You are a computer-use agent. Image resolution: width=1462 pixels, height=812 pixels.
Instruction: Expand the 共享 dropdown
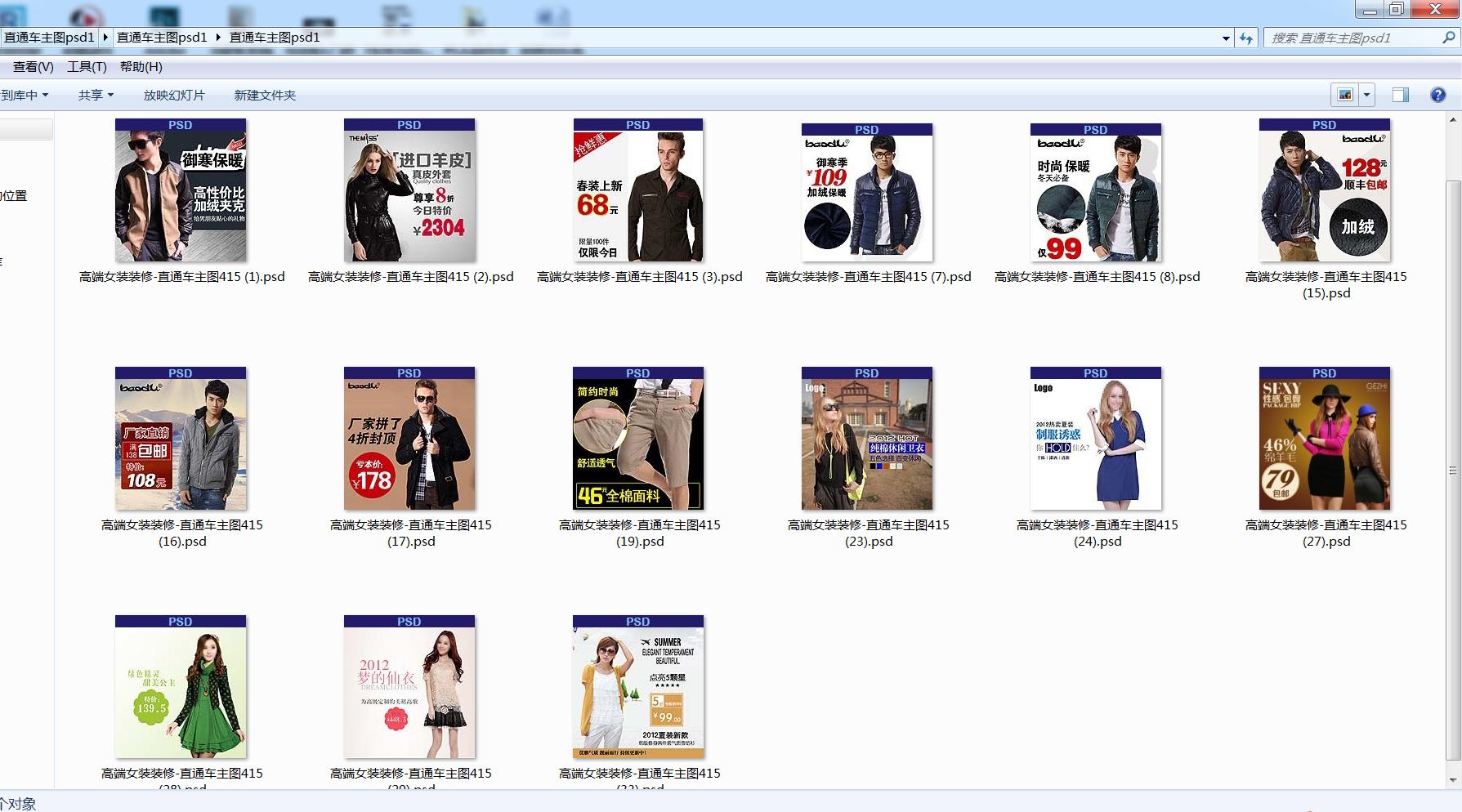click(96, 96)
